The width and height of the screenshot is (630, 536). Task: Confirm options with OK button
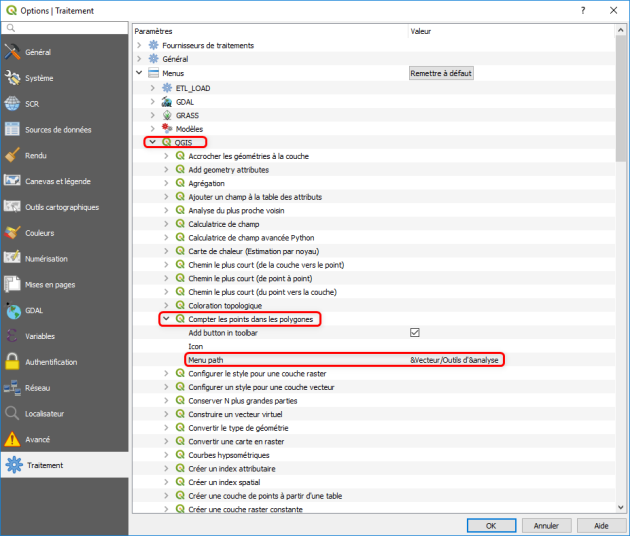point(491,526)
